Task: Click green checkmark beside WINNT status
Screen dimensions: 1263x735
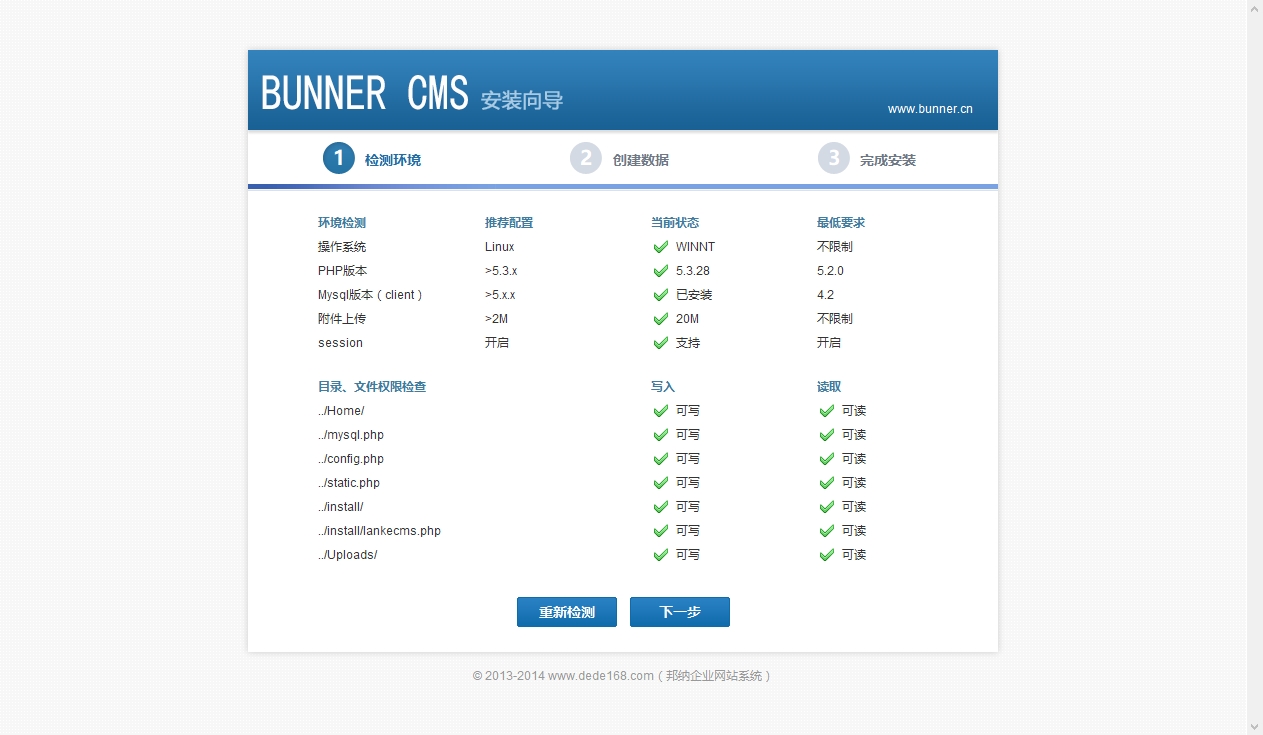Action: click(660, 247)
